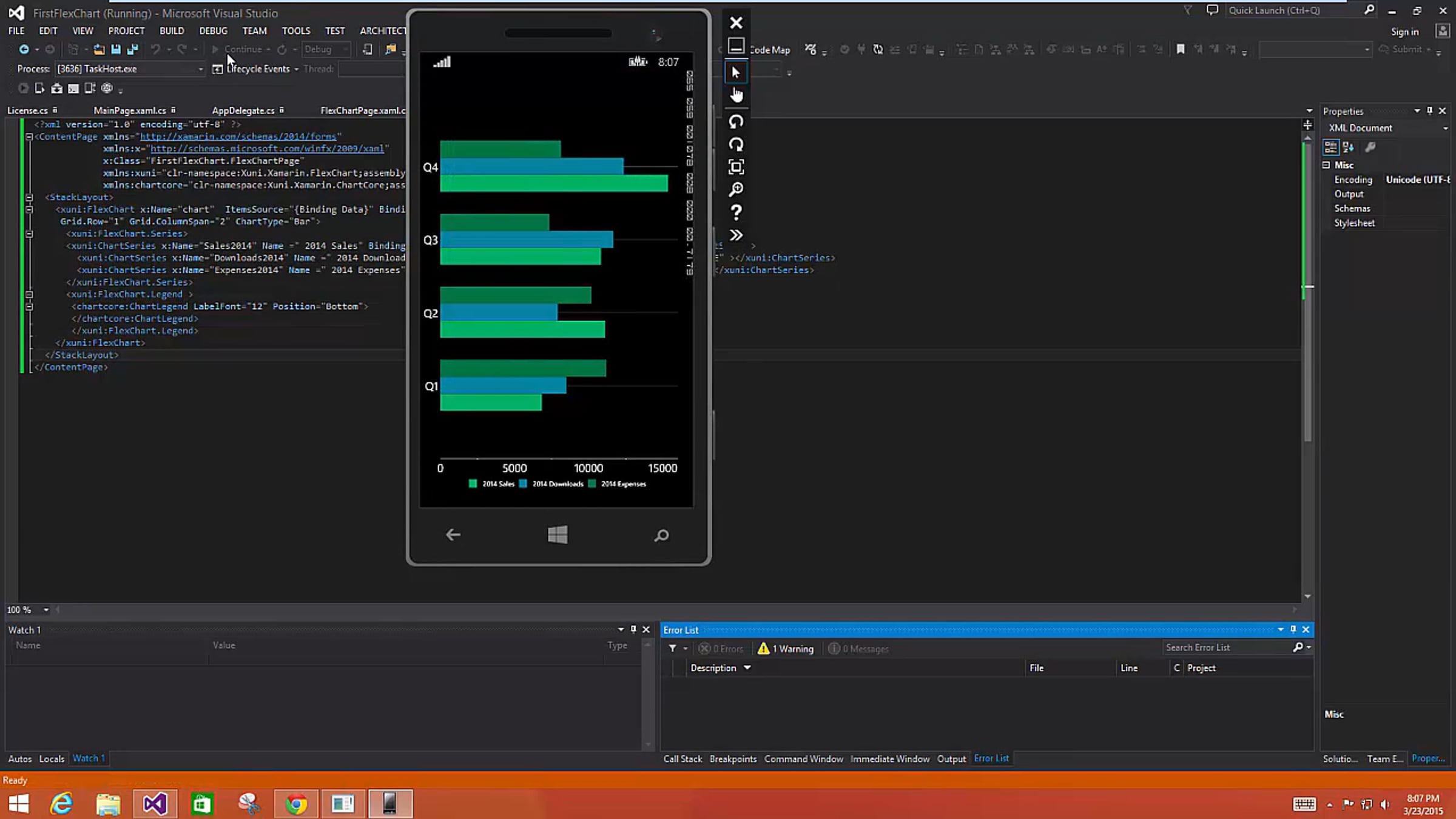Toggle the 1 Warning filter
The height and width of the screenshot is (819, 1456).
tap(786, 649)
